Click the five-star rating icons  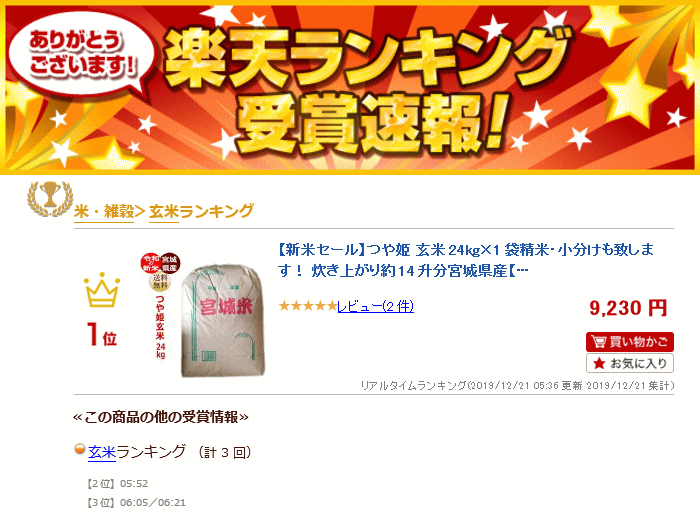click(308, 306)
